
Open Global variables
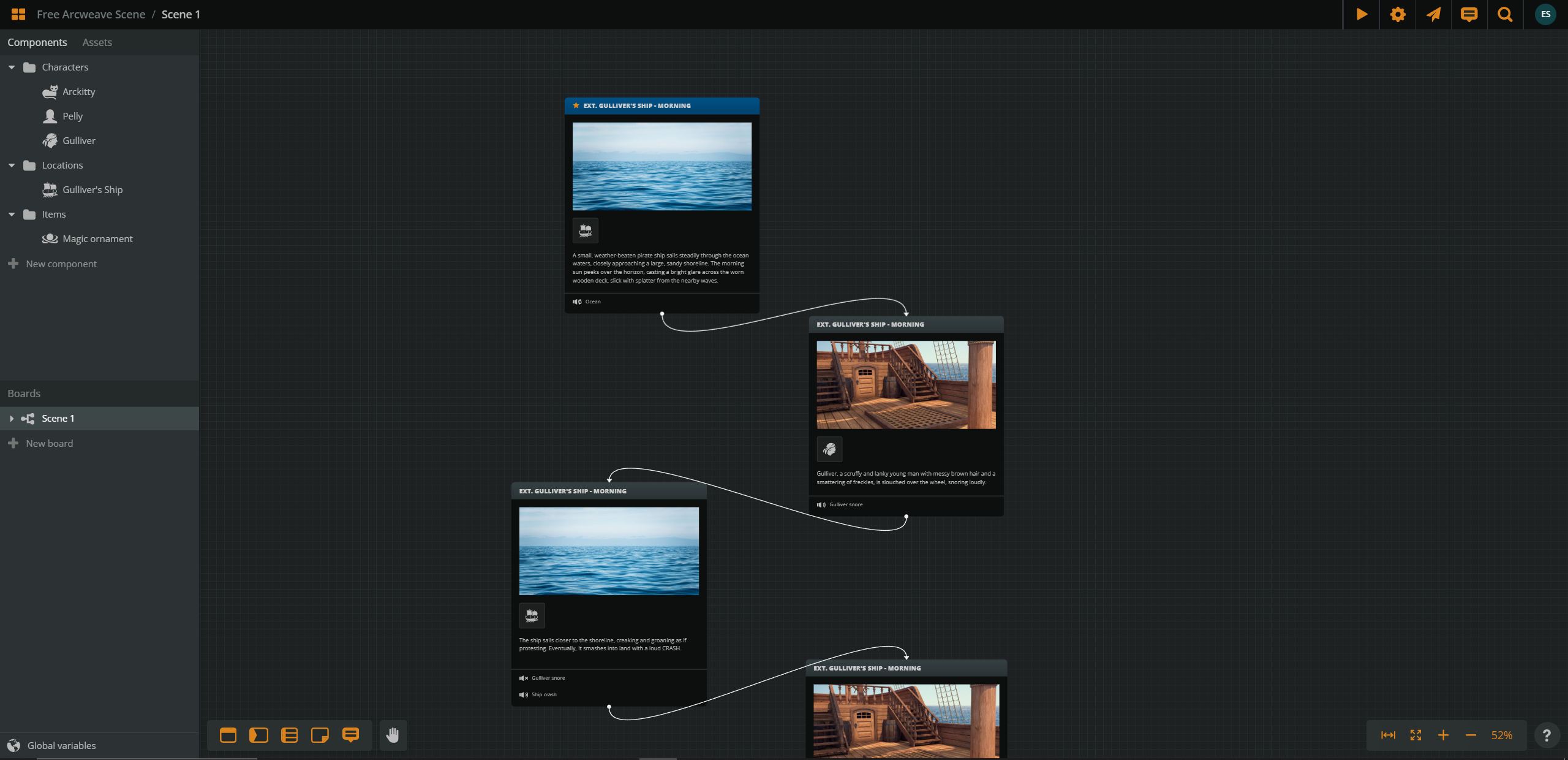point(61,745)
